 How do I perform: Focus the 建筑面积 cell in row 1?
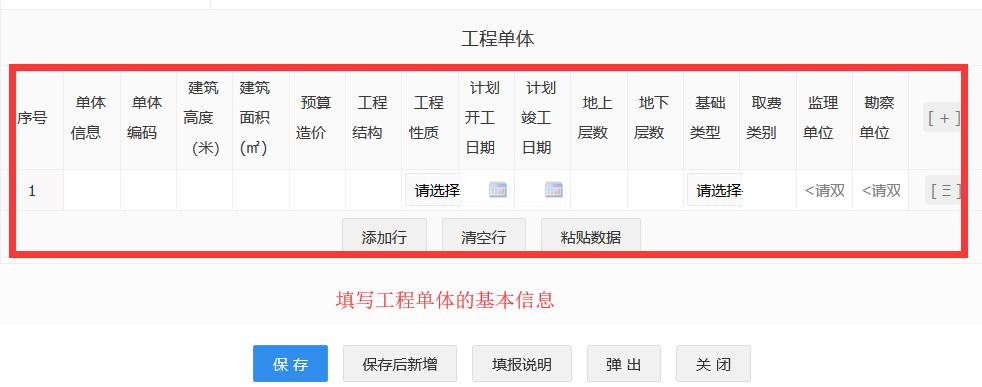pyautogui.click(x=261, y=190)
